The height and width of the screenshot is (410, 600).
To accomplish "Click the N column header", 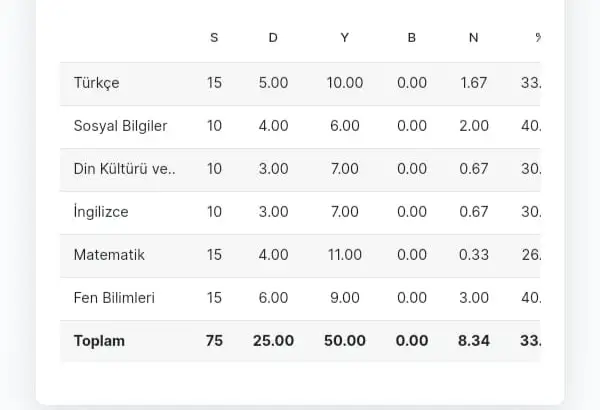I will (473, 38).
